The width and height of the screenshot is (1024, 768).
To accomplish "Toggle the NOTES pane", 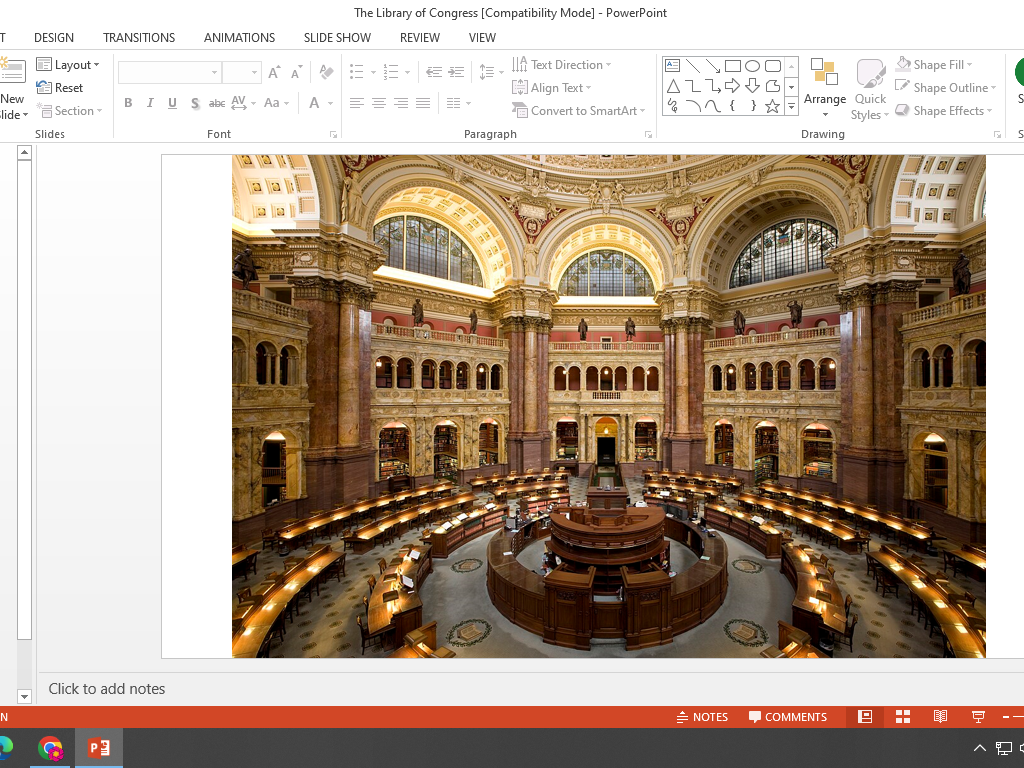I will click(x=702, y=717).
